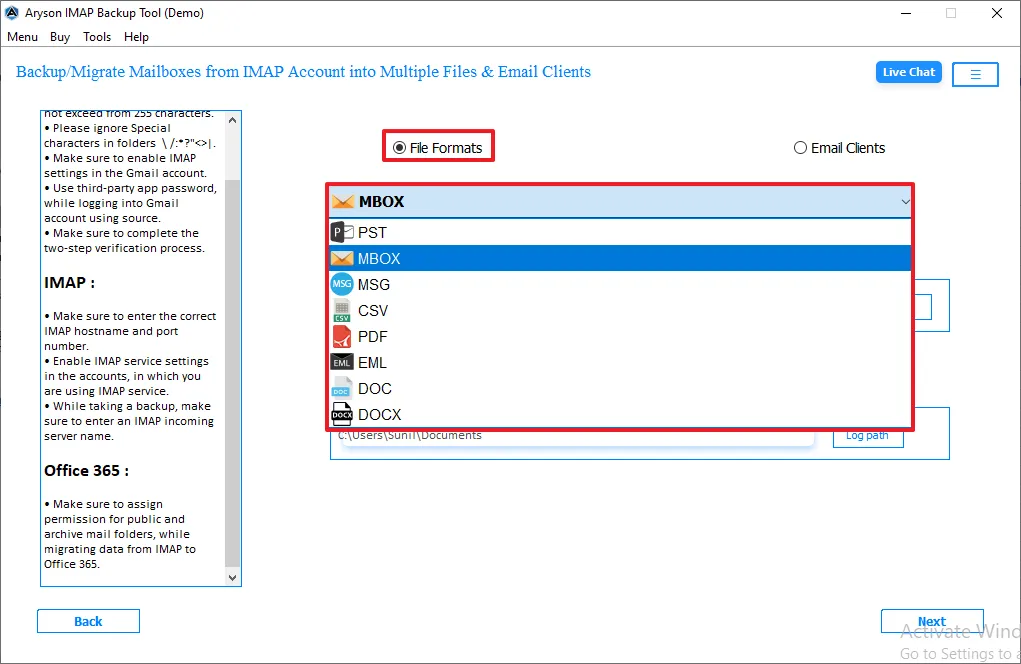The width and height of the screenshot is (1021, 664).
Task: Open the Buy menu
Action: pos(60,37)
